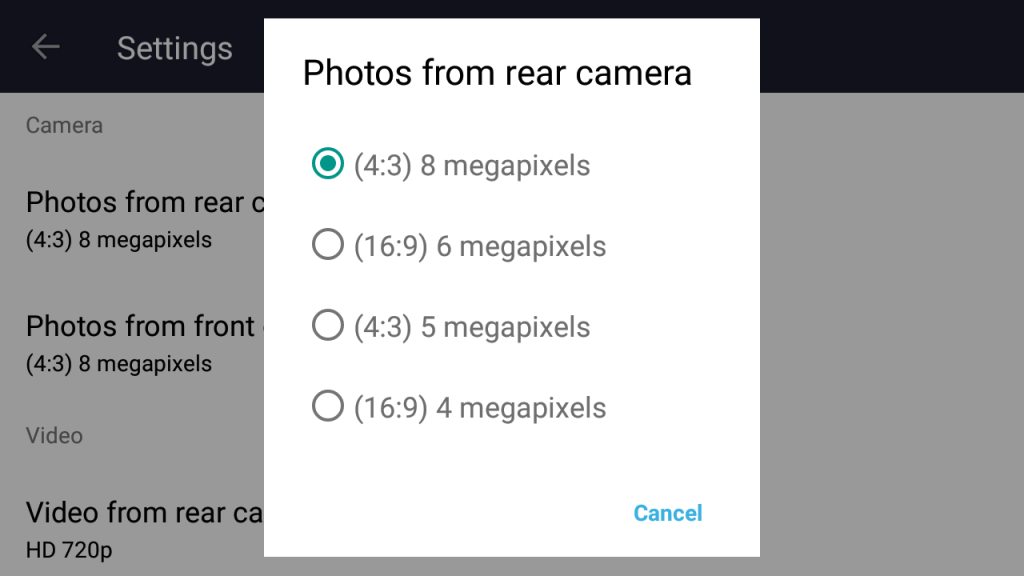Tap the "(16:9) 6 megapixels" option label

point(480,246)
